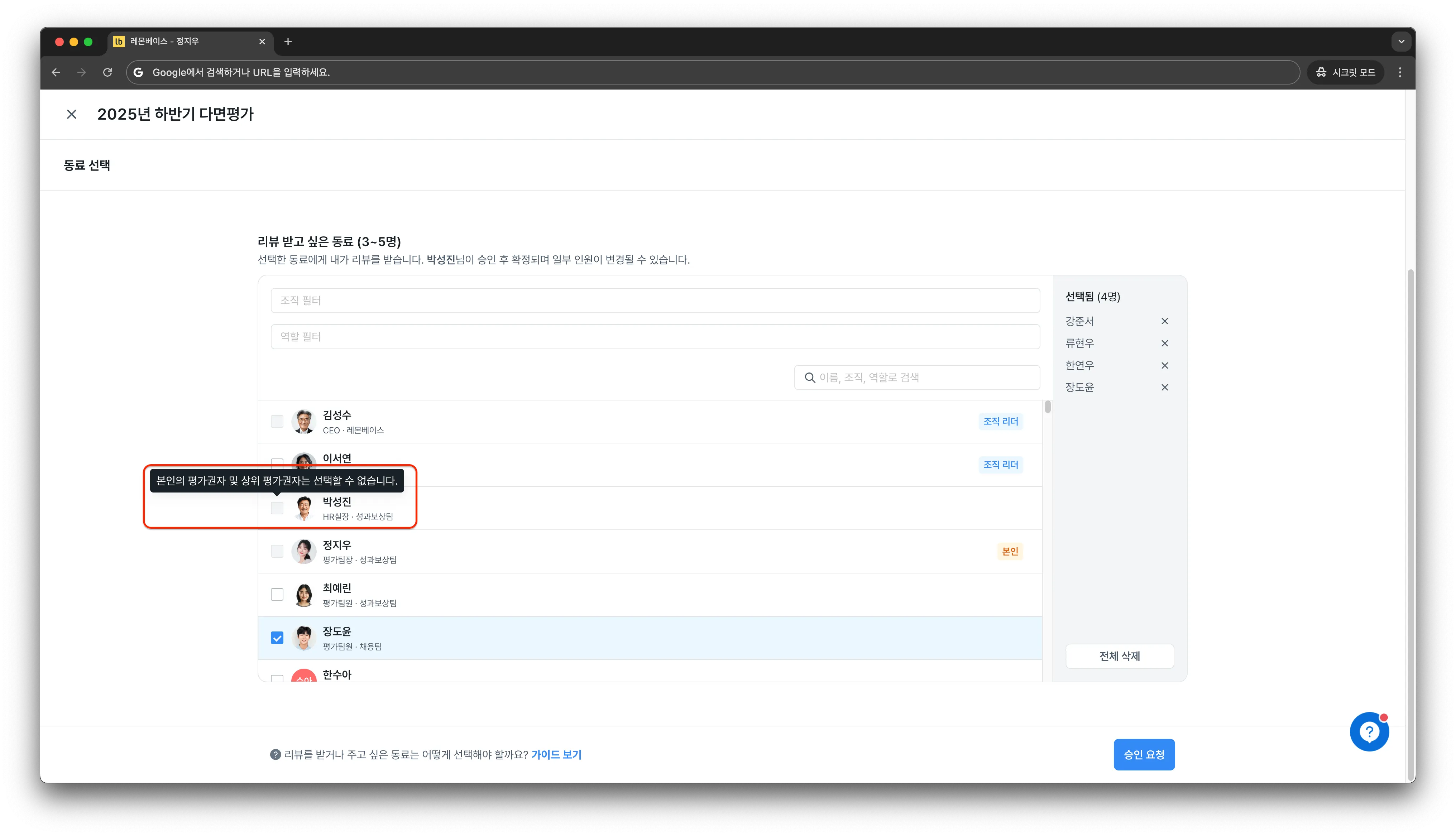The height and width of the screenshot is (836, 1456).
Task: Click the 승인 요청 button
Action: click(1144, 754)
